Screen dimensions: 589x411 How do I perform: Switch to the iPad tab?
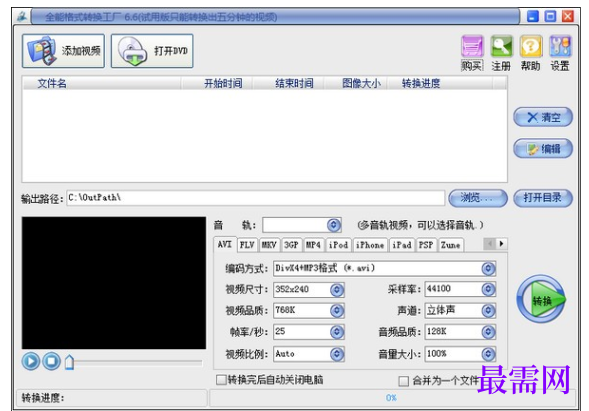click(402, 245)
